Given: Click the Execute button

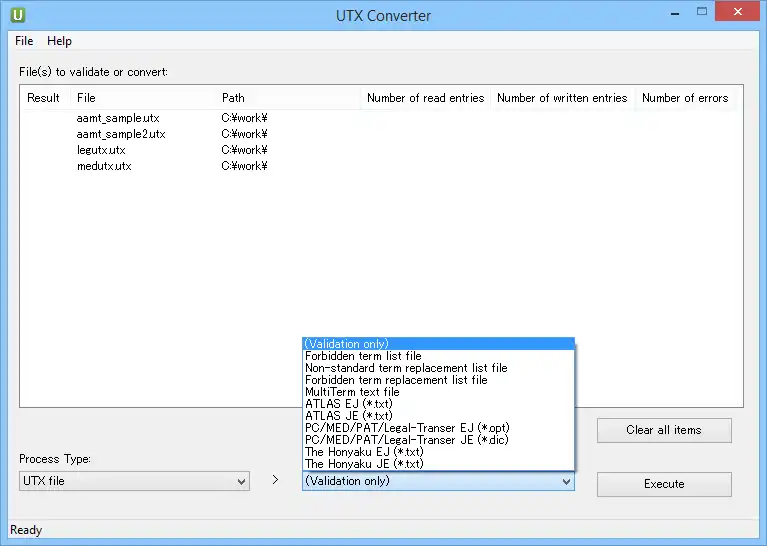Looking at the screenshot, I should tap(664, 484).
